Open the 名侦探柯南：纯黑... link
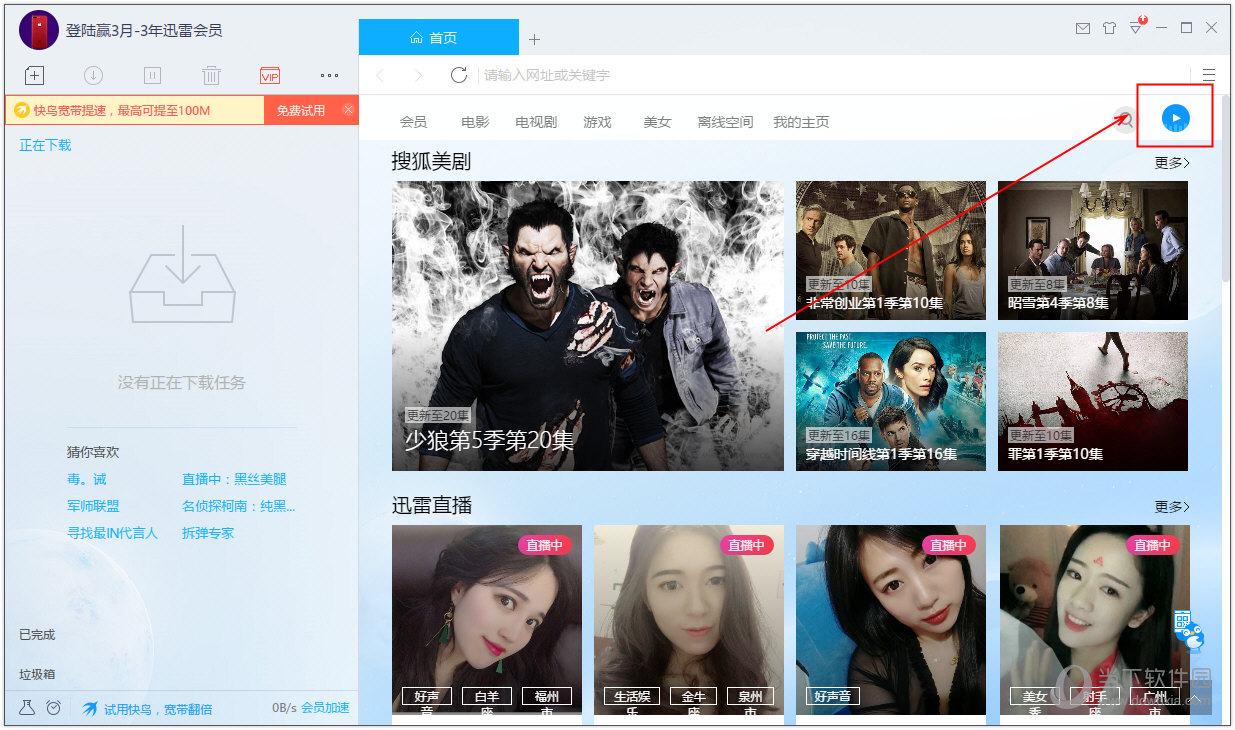This screenshot has width=1235, height=730. (238, 506)
